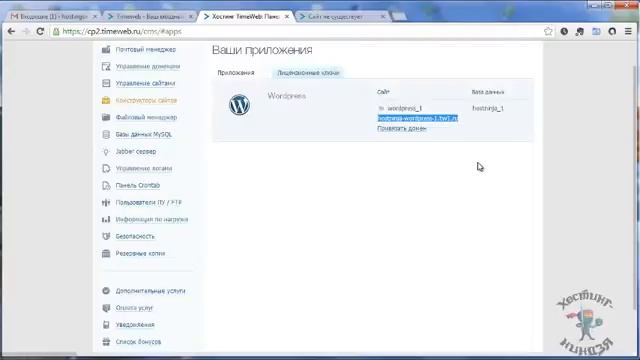The height and width of the screenshot is (360, 640).
Task: Click the Управление доменами sidebar icon
Action: tap(106, 67)
